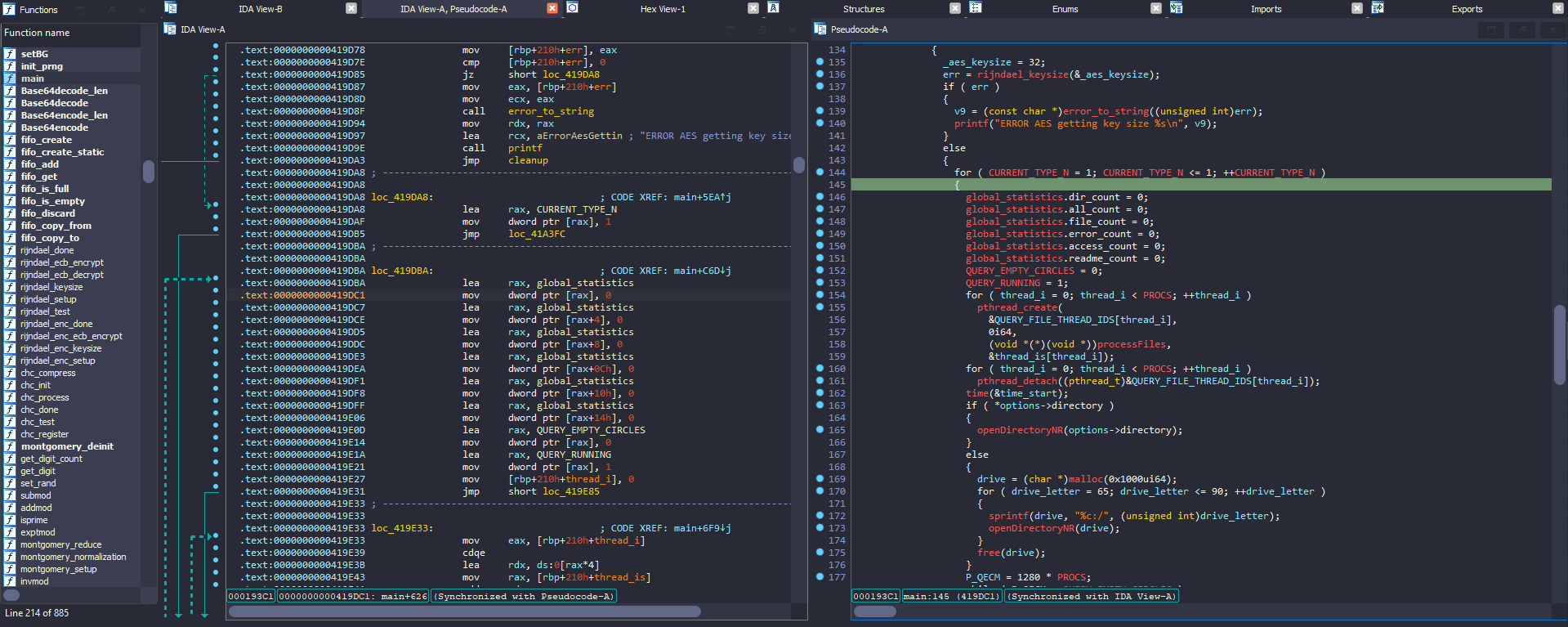Click the Pseudocode-A subwindow title icon
This screenshot has height=627, width=1568.
point(820,29)
